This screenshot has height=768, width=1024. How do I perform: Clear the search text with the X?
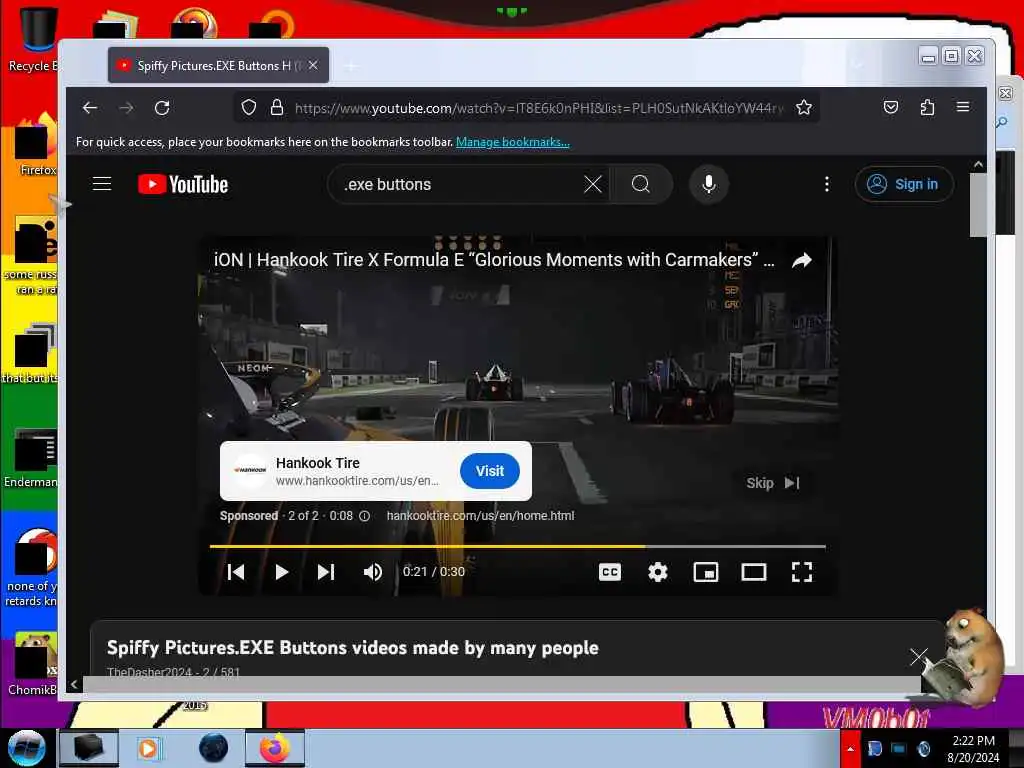(x=593, y=184)
